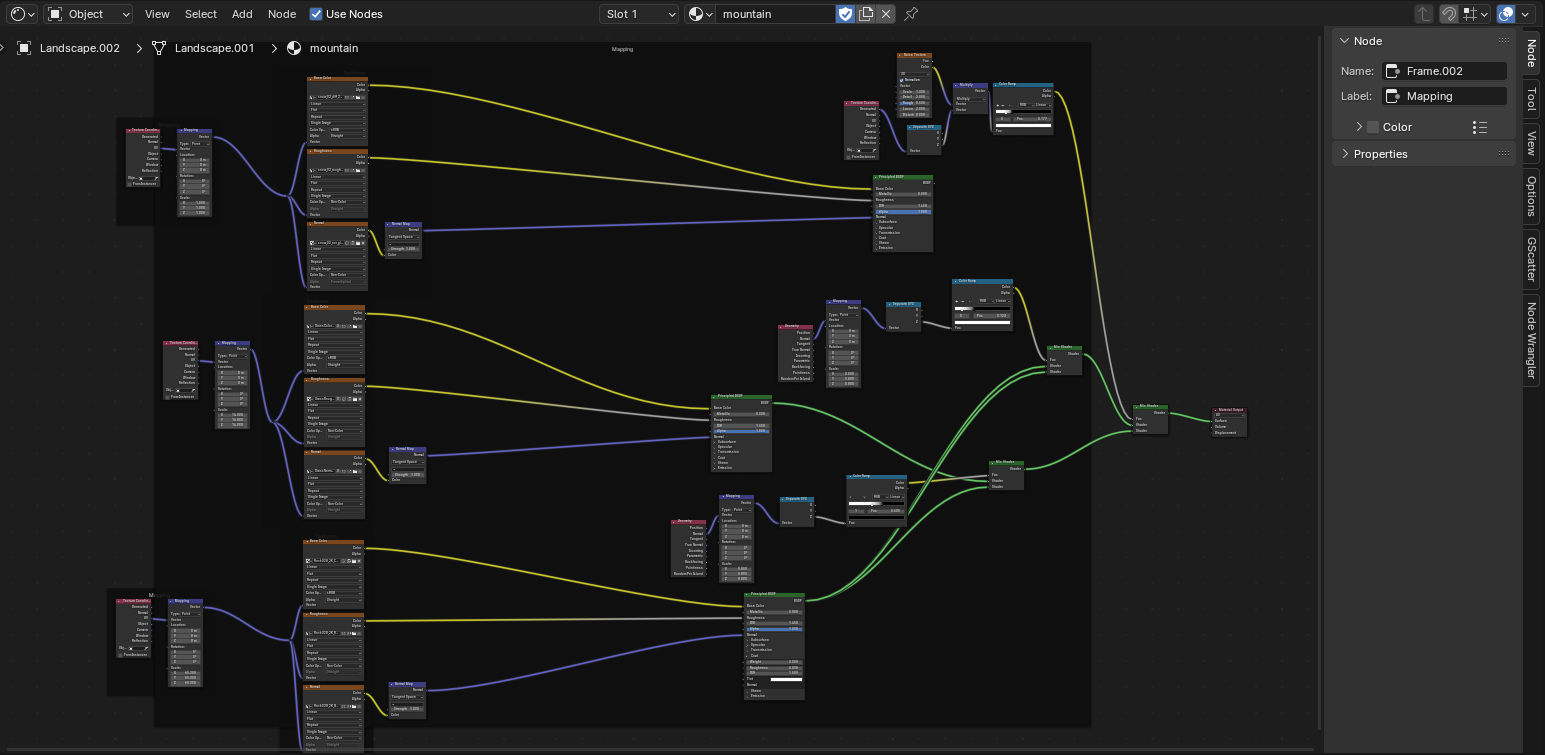
Task: Click Landscape.002 in the breadcrumb
Action: (x=79, y=48)
